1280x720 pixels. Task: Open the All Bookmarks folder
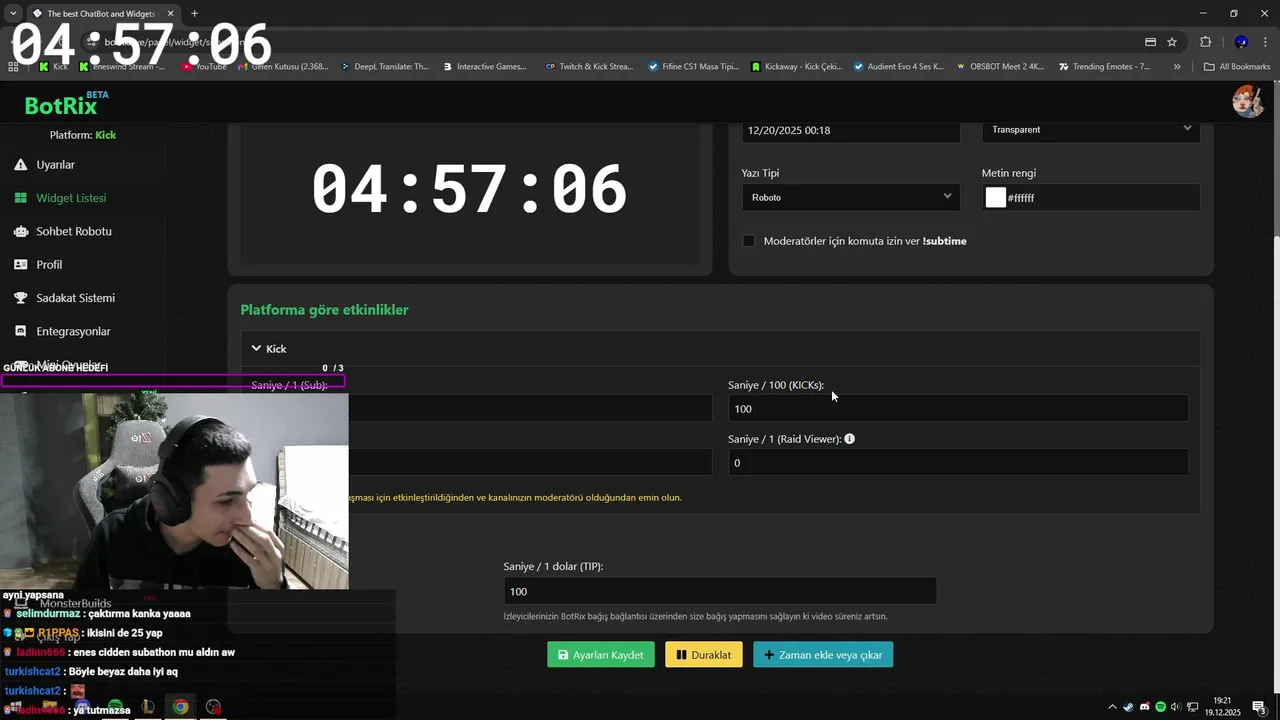click(1237, 67)
